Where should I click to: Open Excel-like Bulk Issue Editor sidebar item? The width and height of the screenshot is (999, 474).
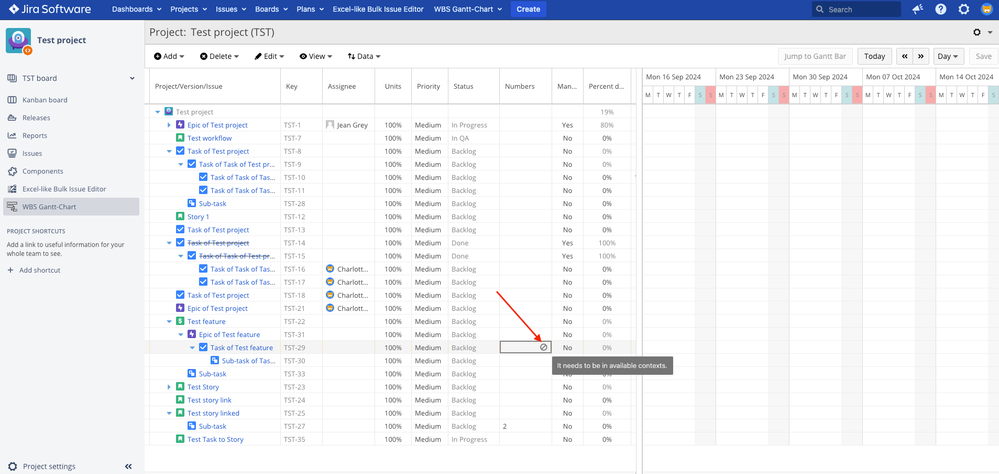pos(64,189)
